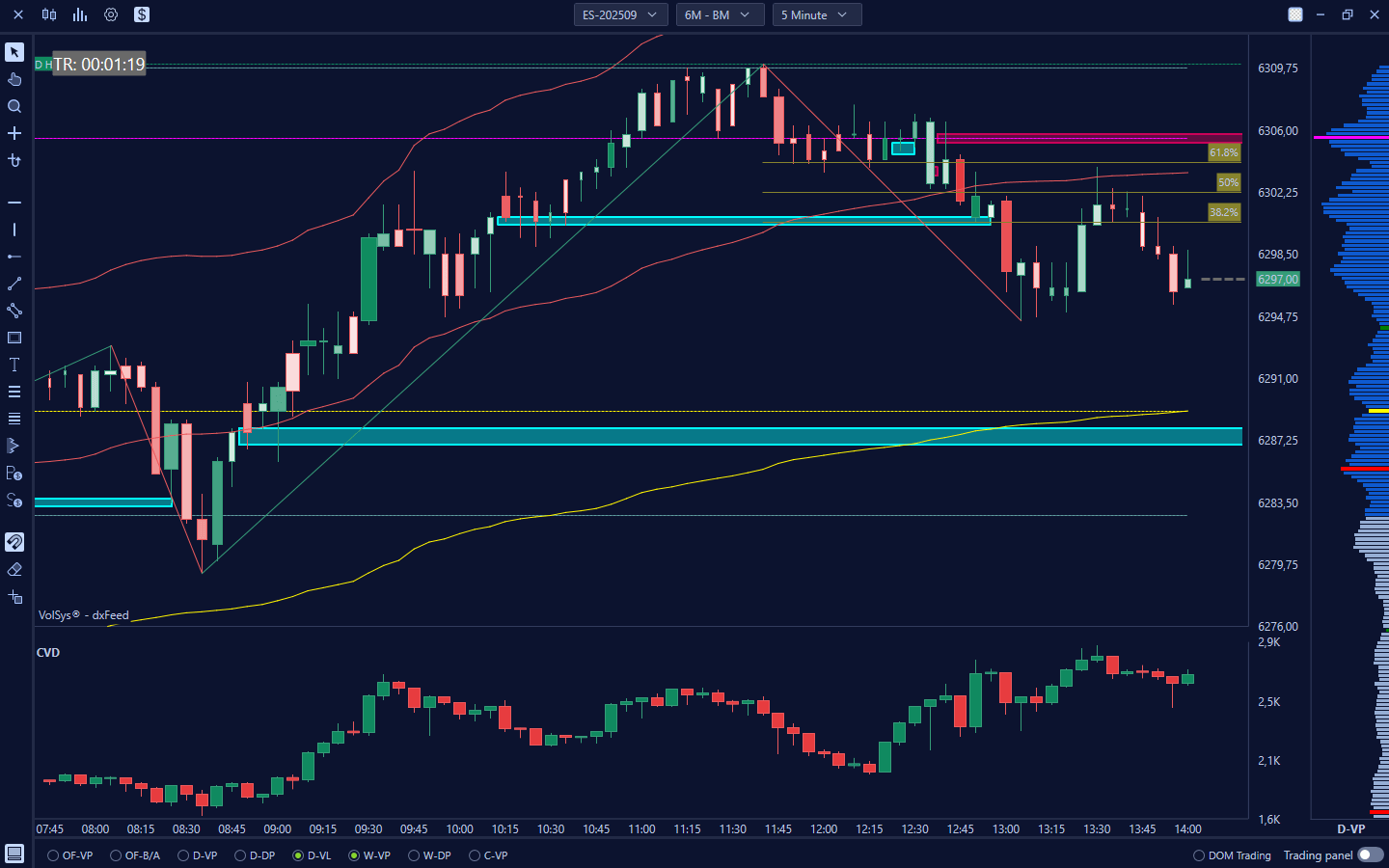The image size is (1389, 868).
Task: Activate the magnifier zoom tool
Action: tap(14, 106)
